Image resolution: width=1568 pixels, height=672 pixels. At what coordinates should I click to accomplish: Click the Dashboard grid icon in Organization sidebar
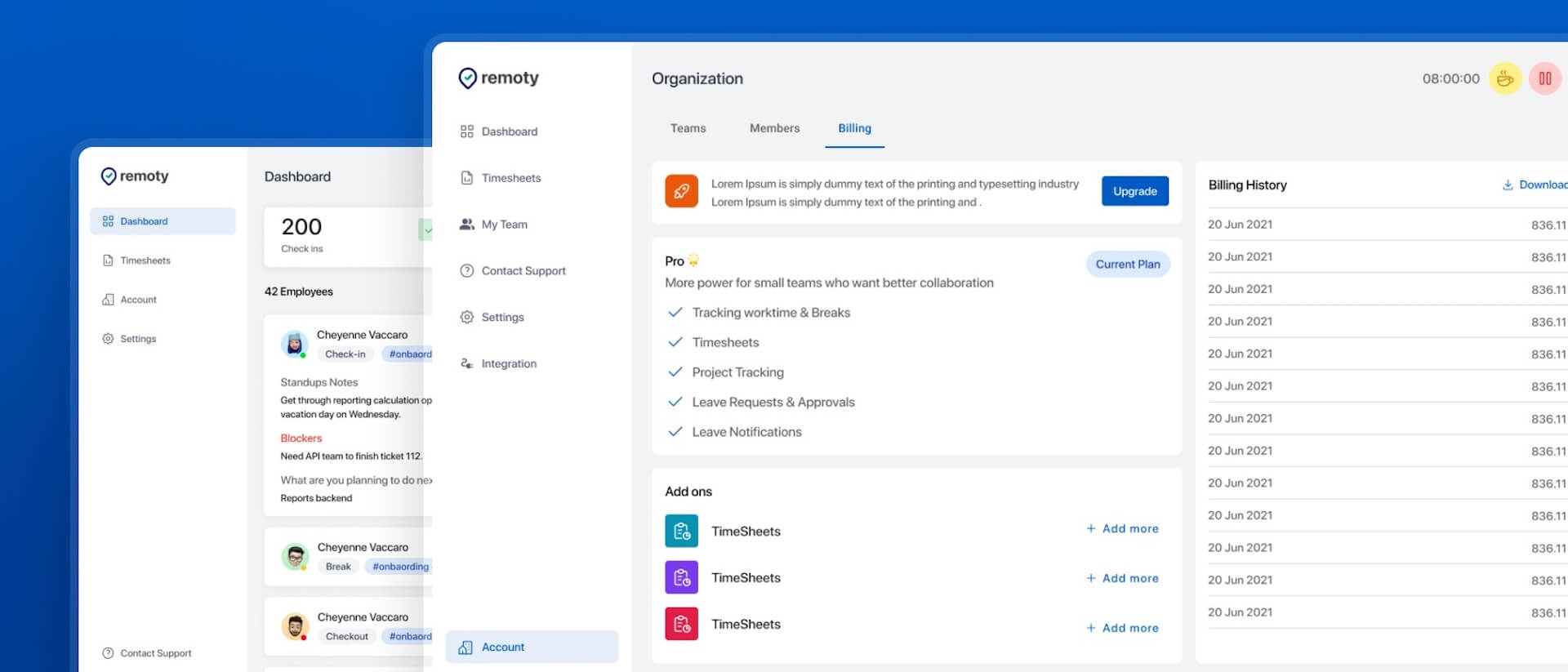tap(466, 131)
